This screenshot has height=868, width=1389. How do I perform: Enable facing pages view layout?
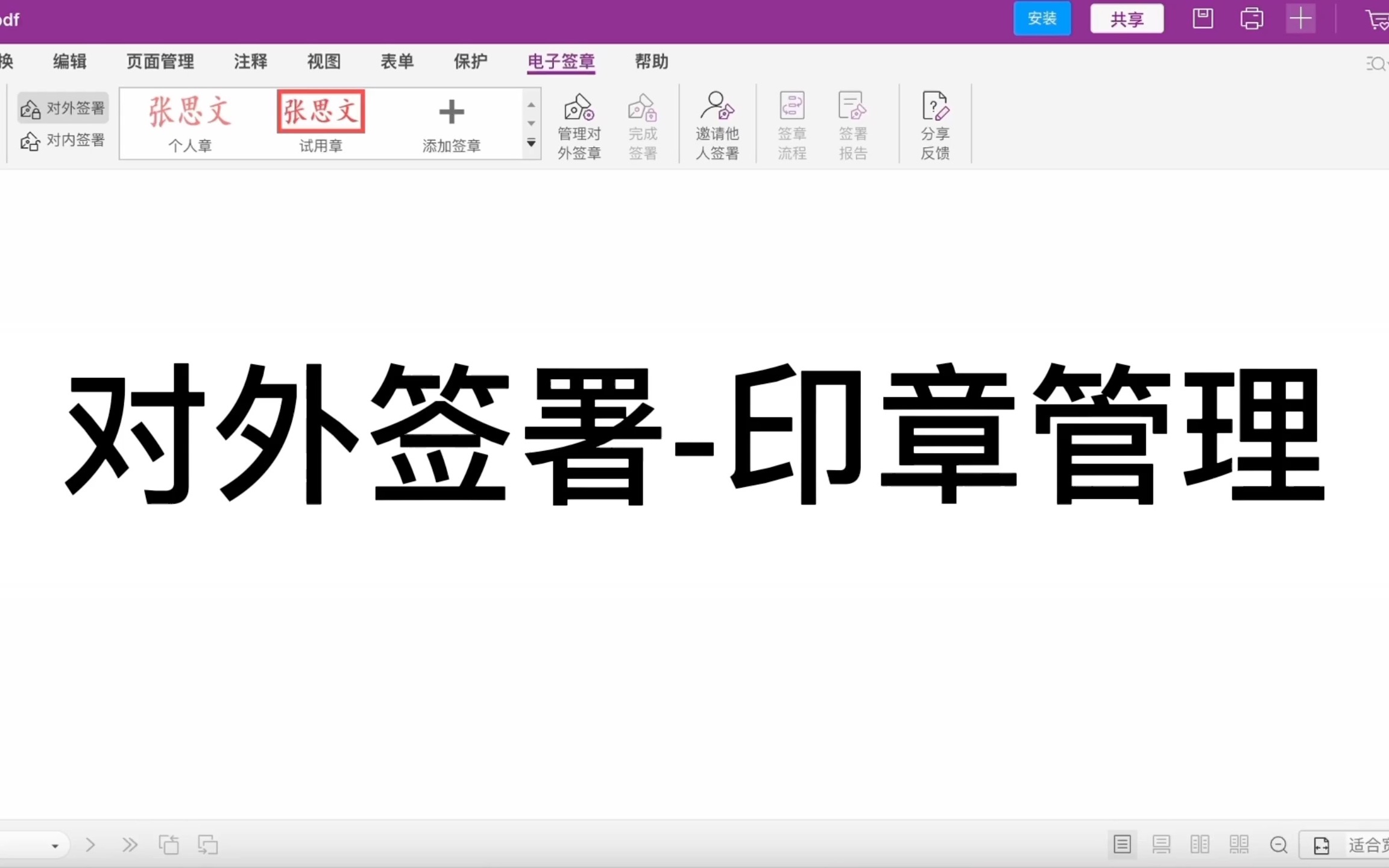(1200, 844)
